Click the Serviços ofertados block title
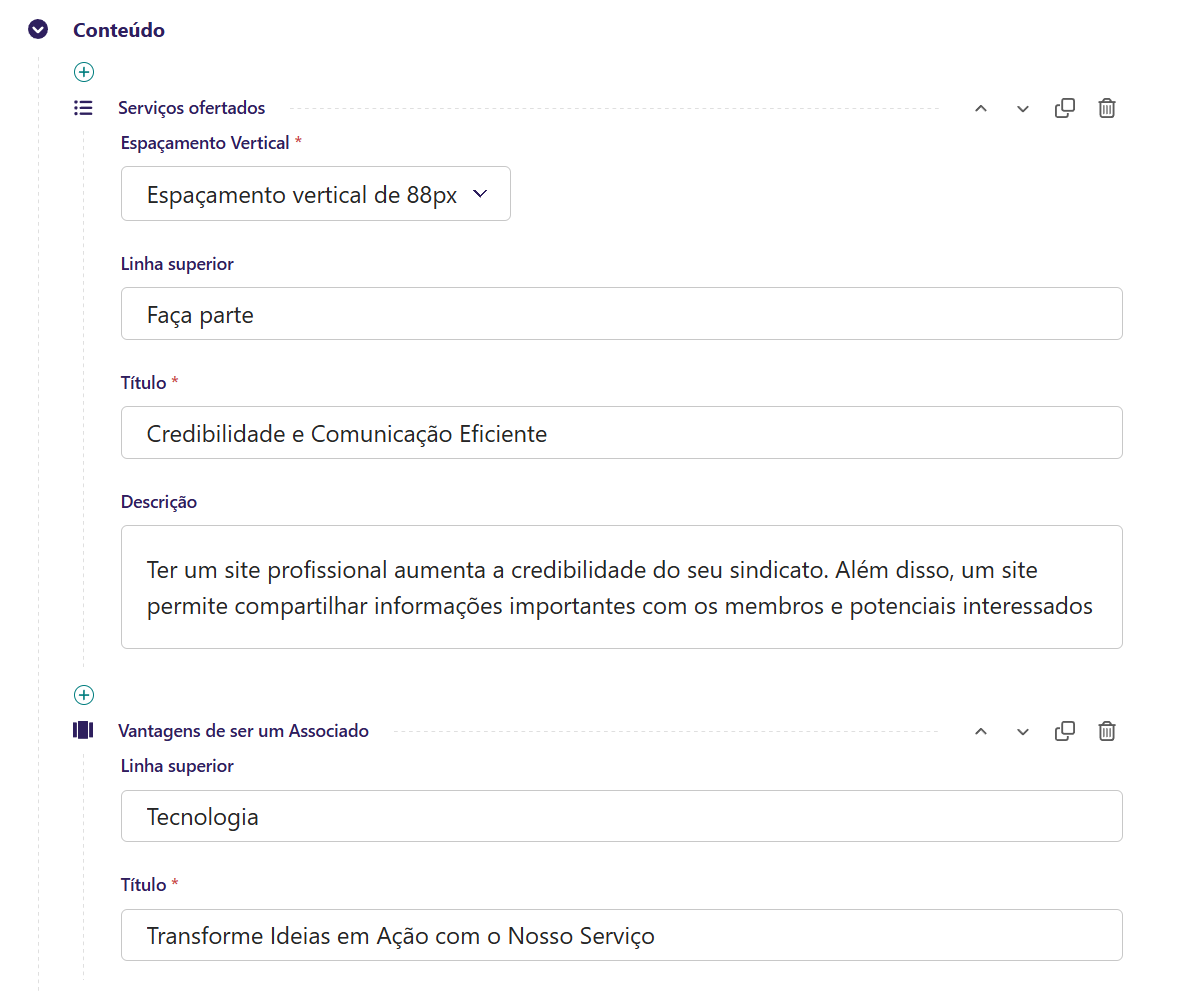Screen dimensions: 1178x992 point(192,108)
